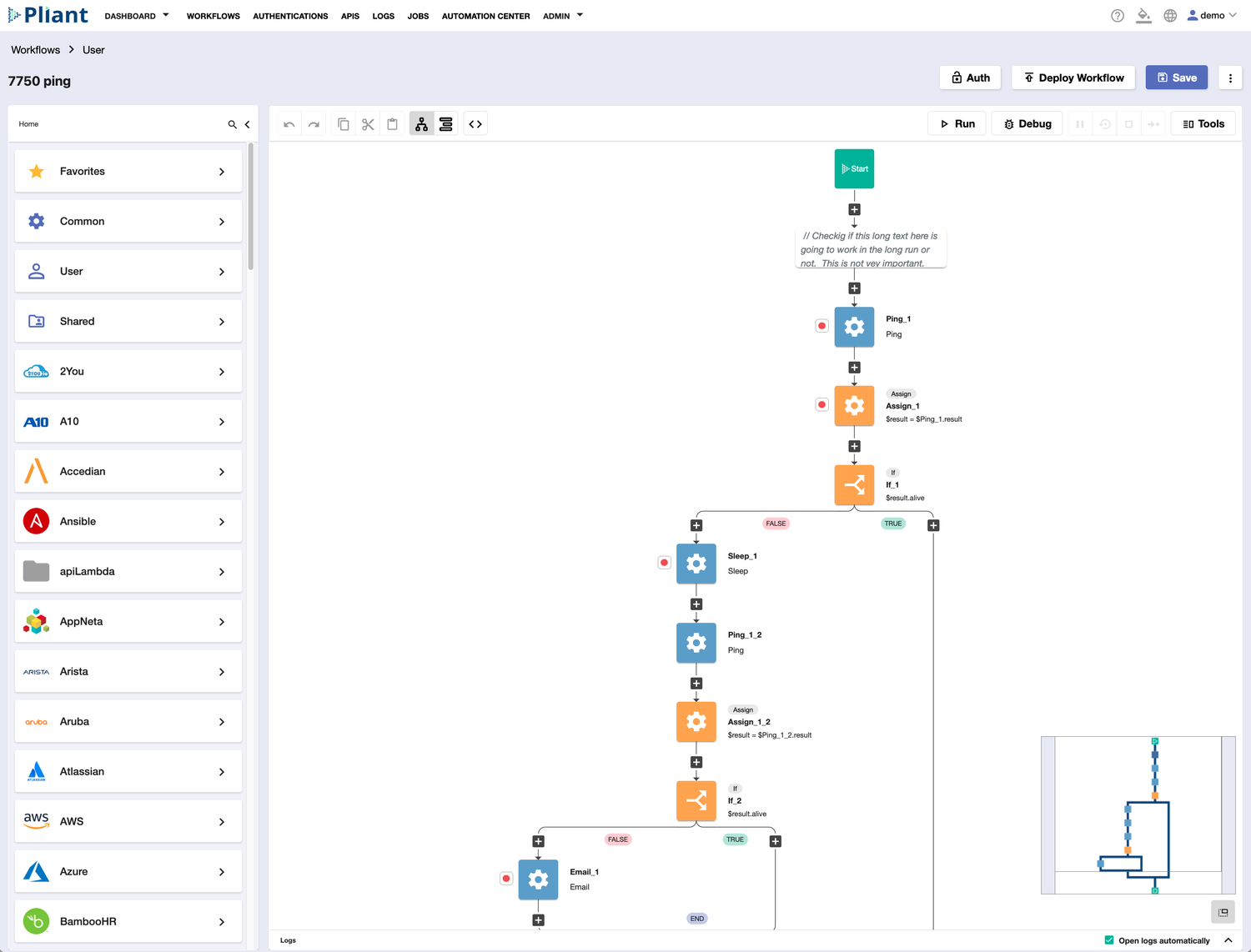Click the Start node in the workflow canvas
Viewport: 1251px width, 952px height.
[854, 168]
